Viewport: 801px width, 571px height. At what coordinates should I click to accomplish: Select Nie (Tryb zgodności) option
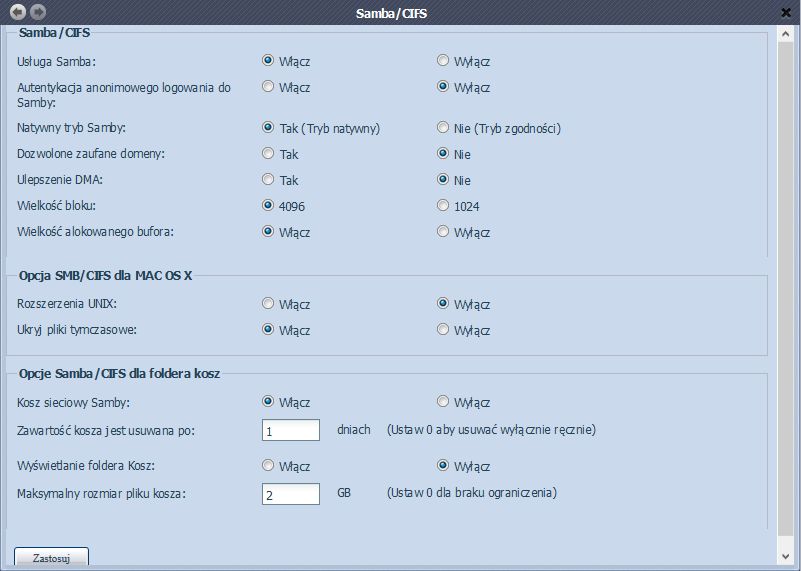443,127
